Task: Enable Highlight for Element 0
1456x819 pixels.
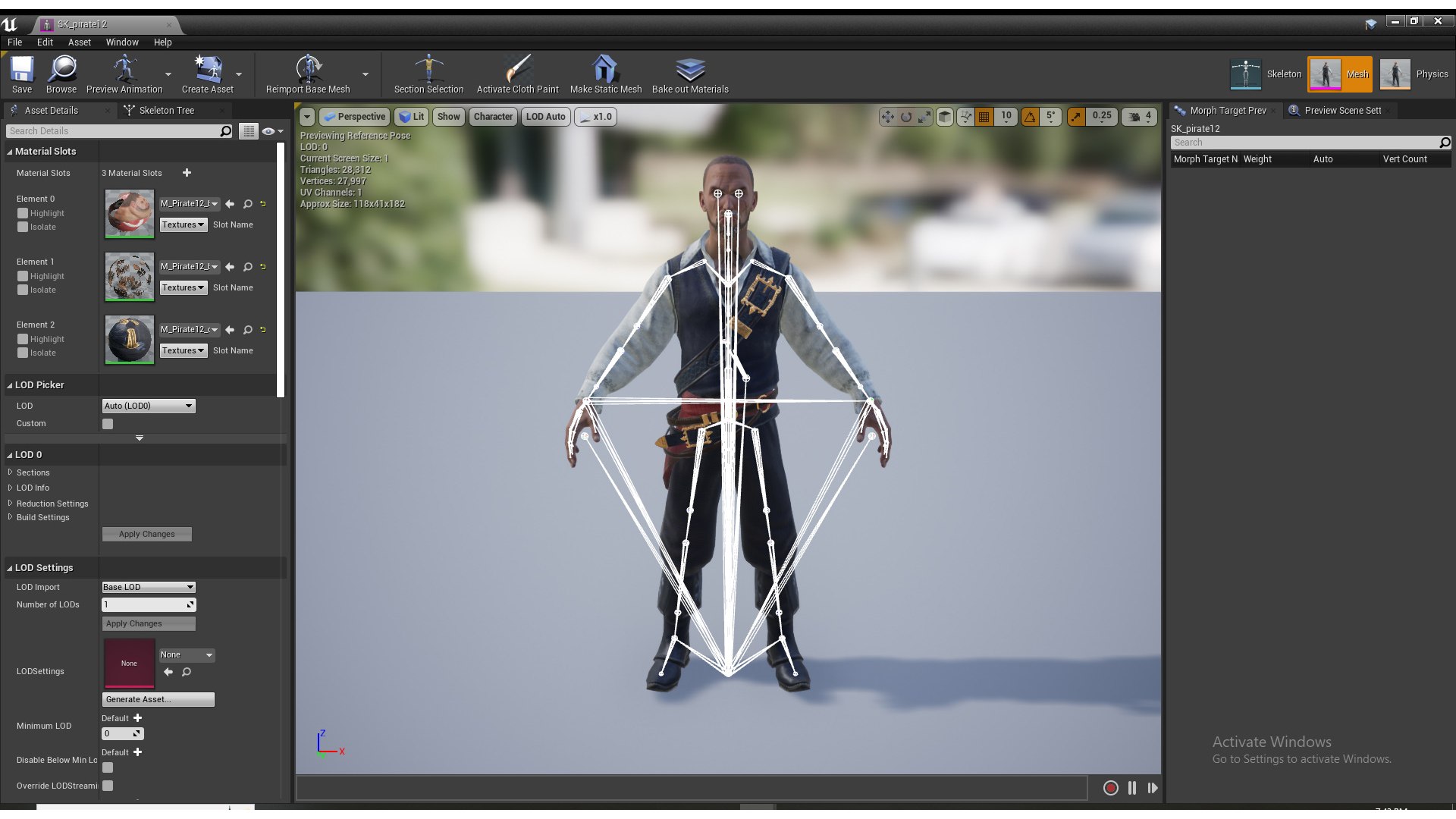Action: [x=23, y=214]
